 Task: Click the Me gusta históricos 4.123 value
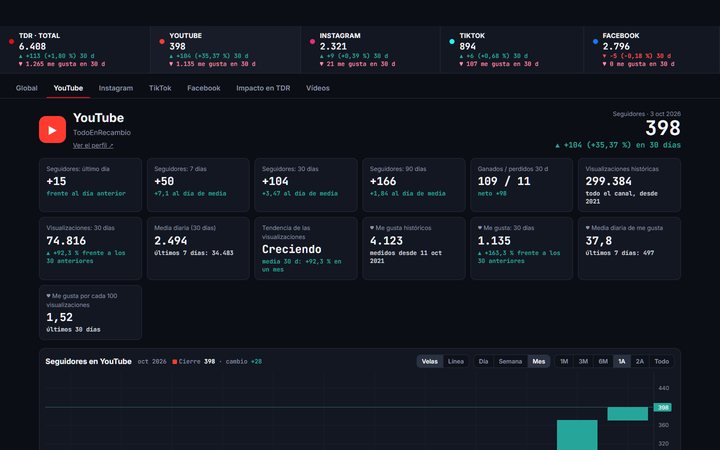pos(386,241)
